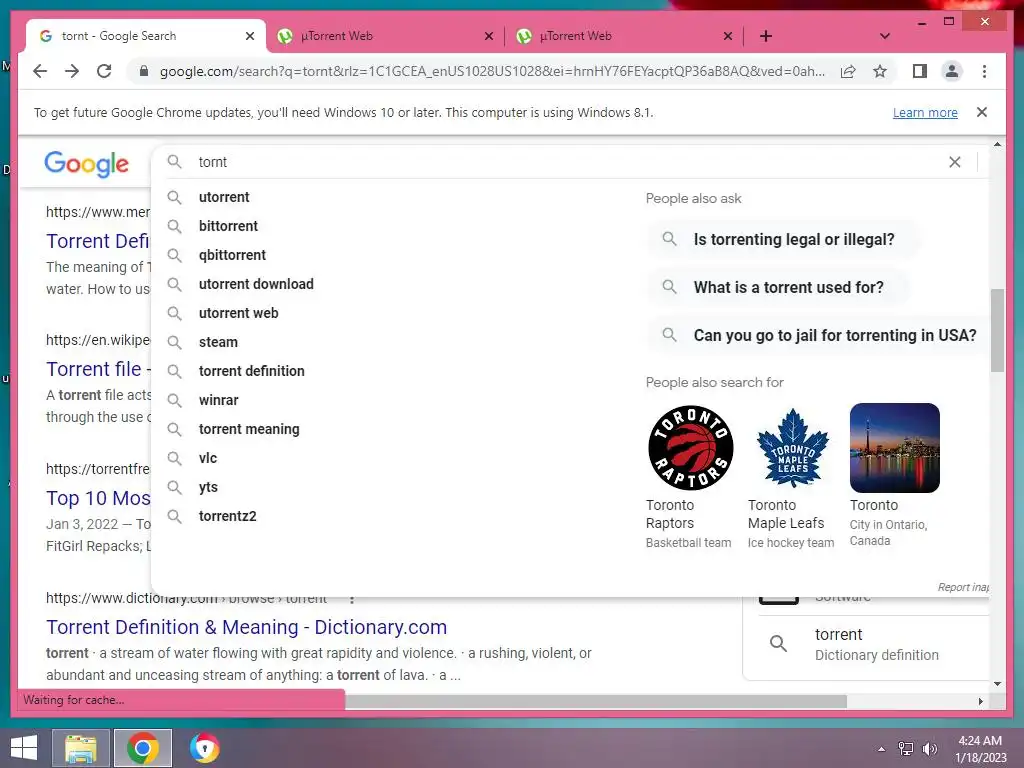Open the Toronto Maple Leafs logo thumbnail
Viewport: 1024px width, 768px height.
click(792, 448)
